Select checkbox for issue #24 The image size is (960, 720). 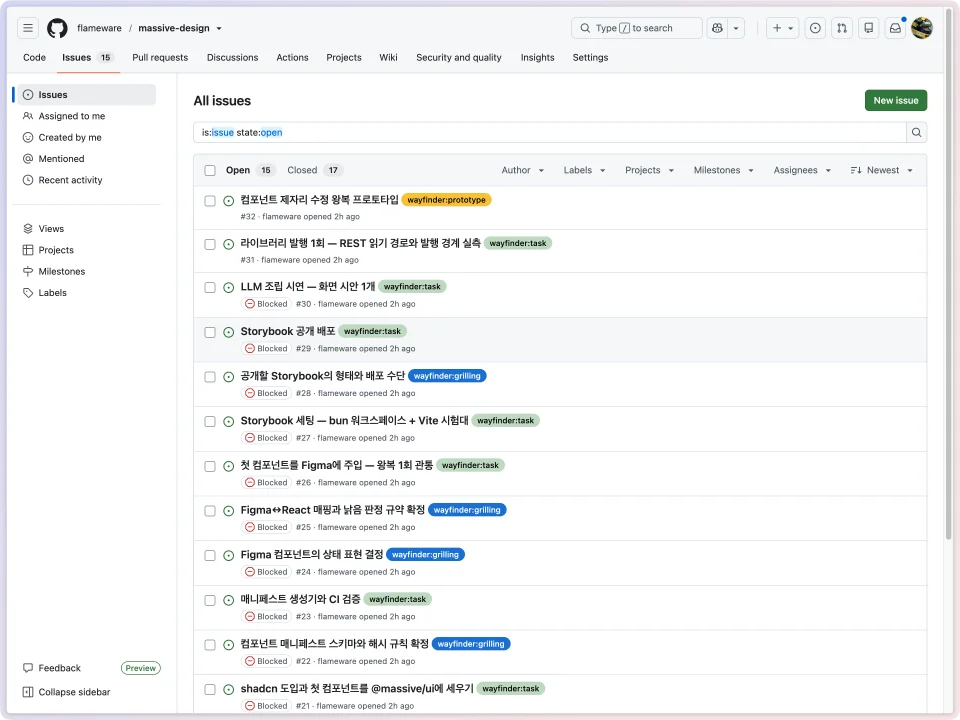[x=210, y=555]
